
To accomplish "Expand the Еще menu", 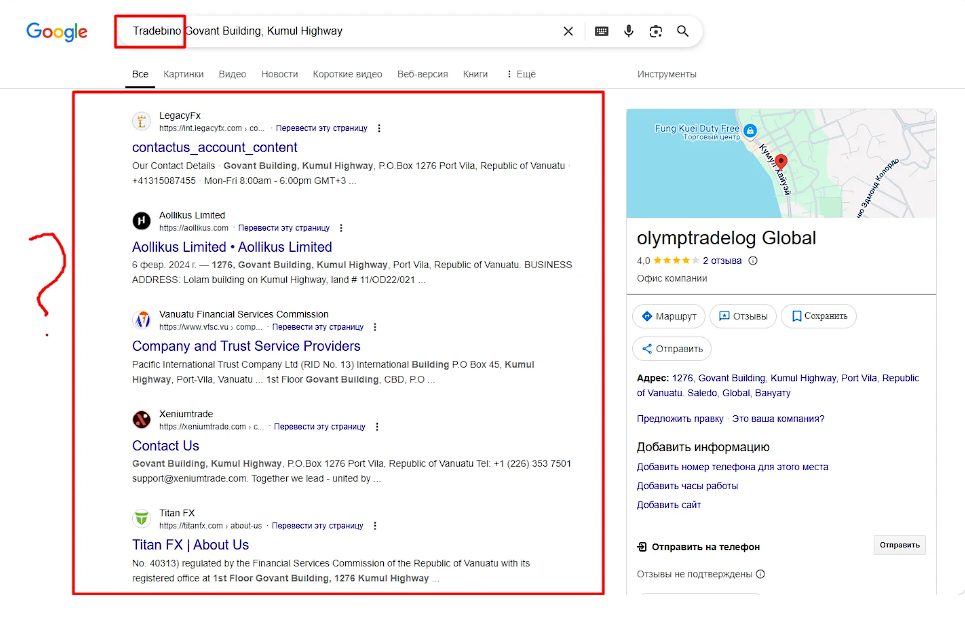I will (521, 74).
